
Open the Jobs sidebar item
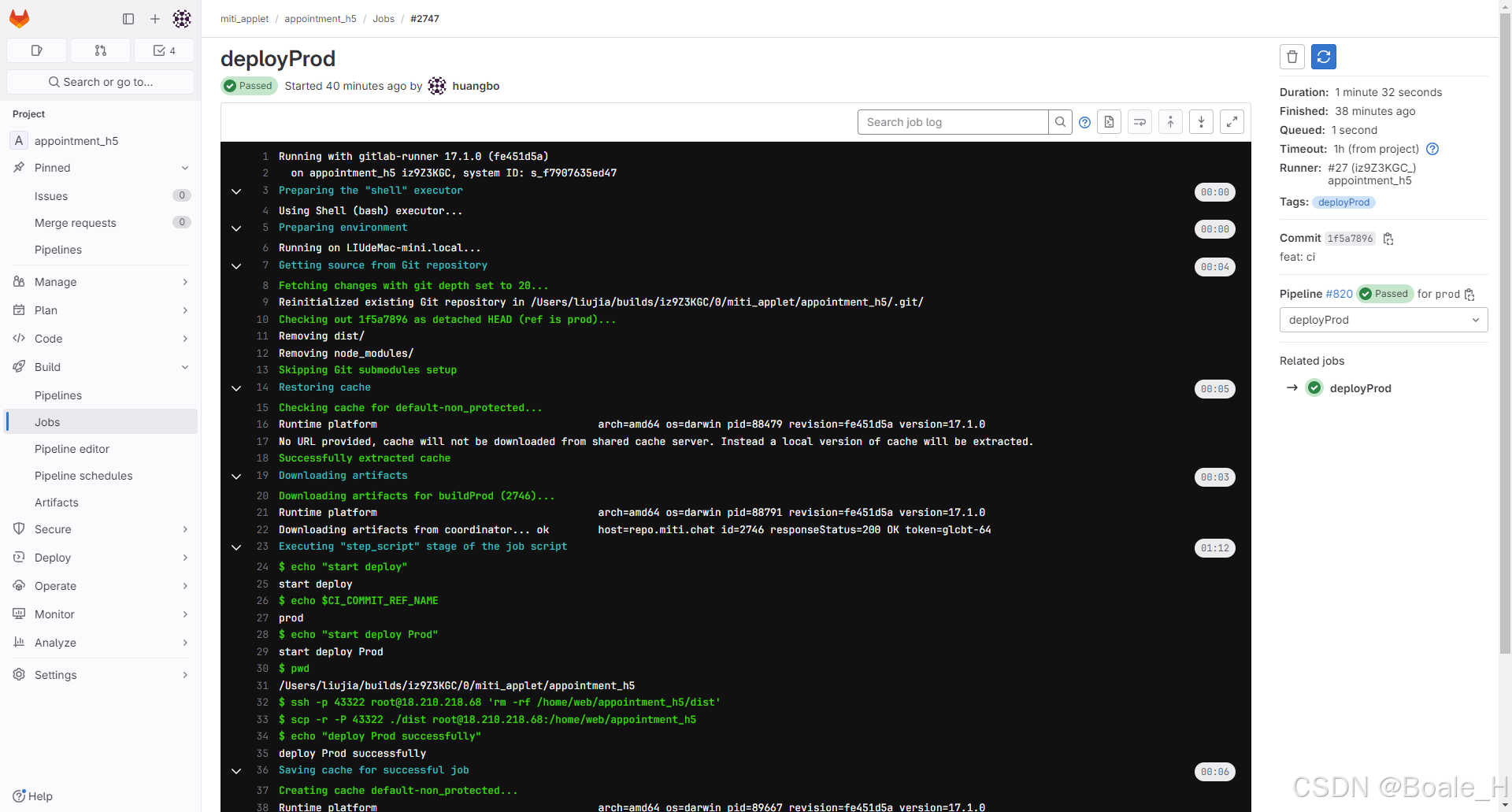pyautogui.click(x=101, y=422)
